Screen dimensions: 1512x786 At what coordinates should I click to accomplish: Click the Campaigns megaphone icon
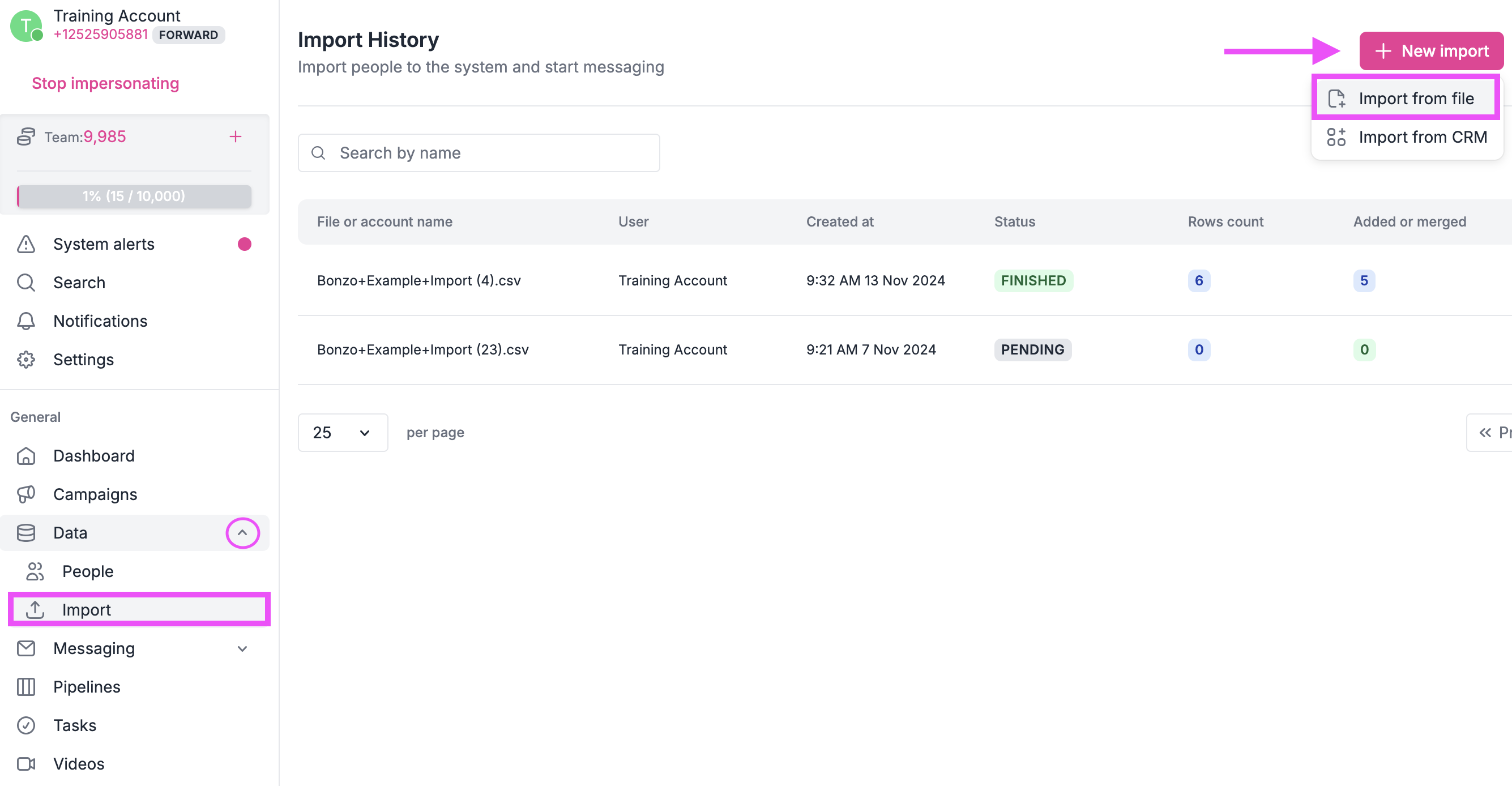(x=26, y=494)
